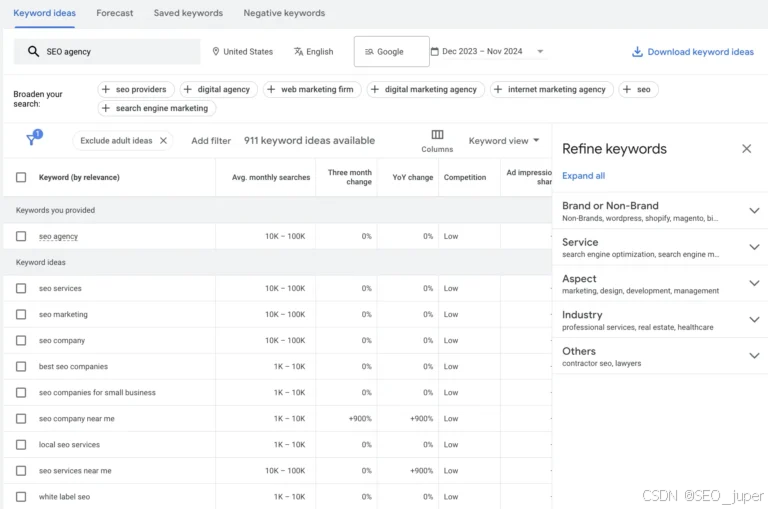Check seo companies for small business checkbox
Viewport: 768px width, 509px height.
pos(21,392)
